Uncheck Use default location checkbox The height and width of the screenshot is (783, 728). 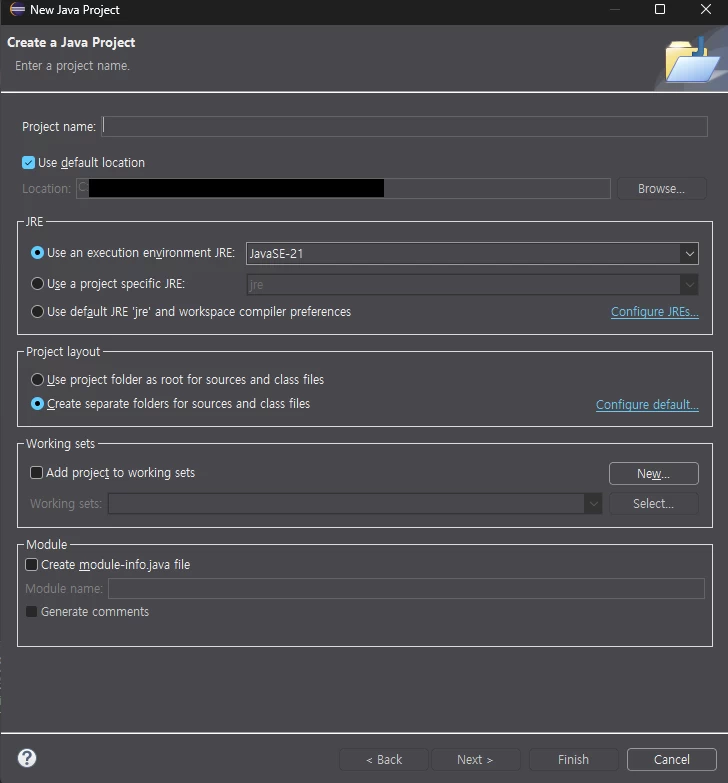coord(28,162)
